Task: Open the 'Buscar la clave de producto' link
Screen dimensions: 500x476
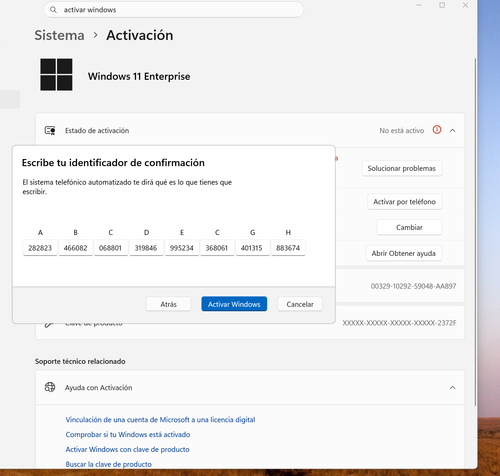Action: pos(109,464)
